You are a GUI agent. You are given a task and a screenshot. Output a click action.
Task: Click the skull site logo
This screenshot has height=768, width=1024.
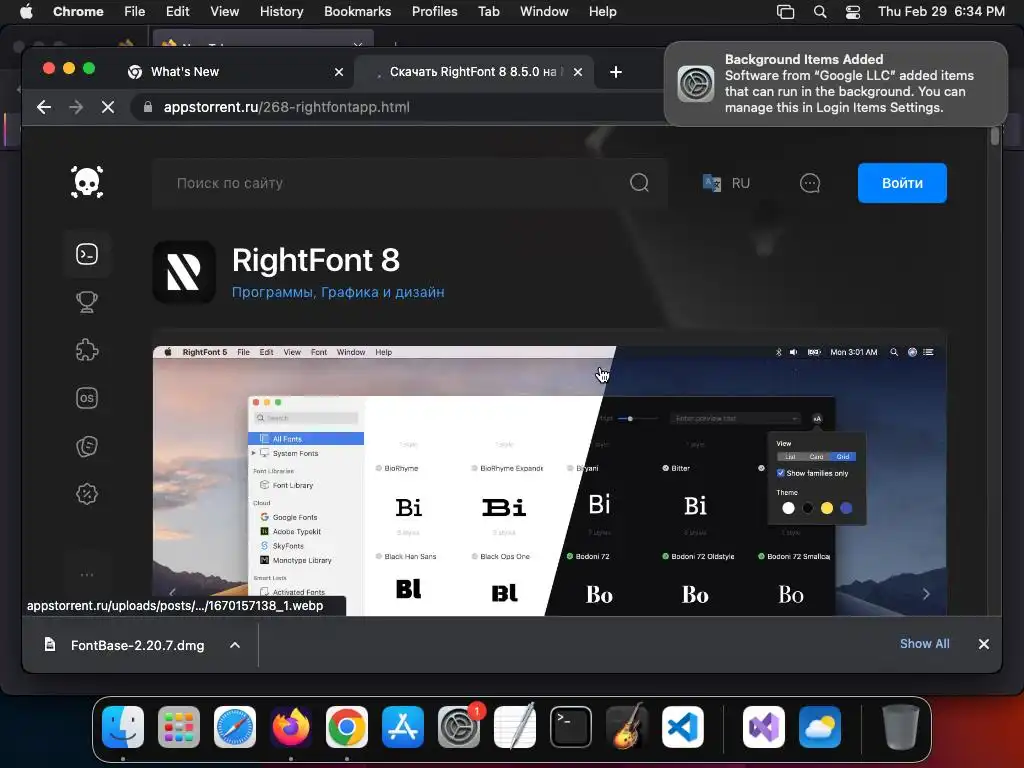coord(87,182)
